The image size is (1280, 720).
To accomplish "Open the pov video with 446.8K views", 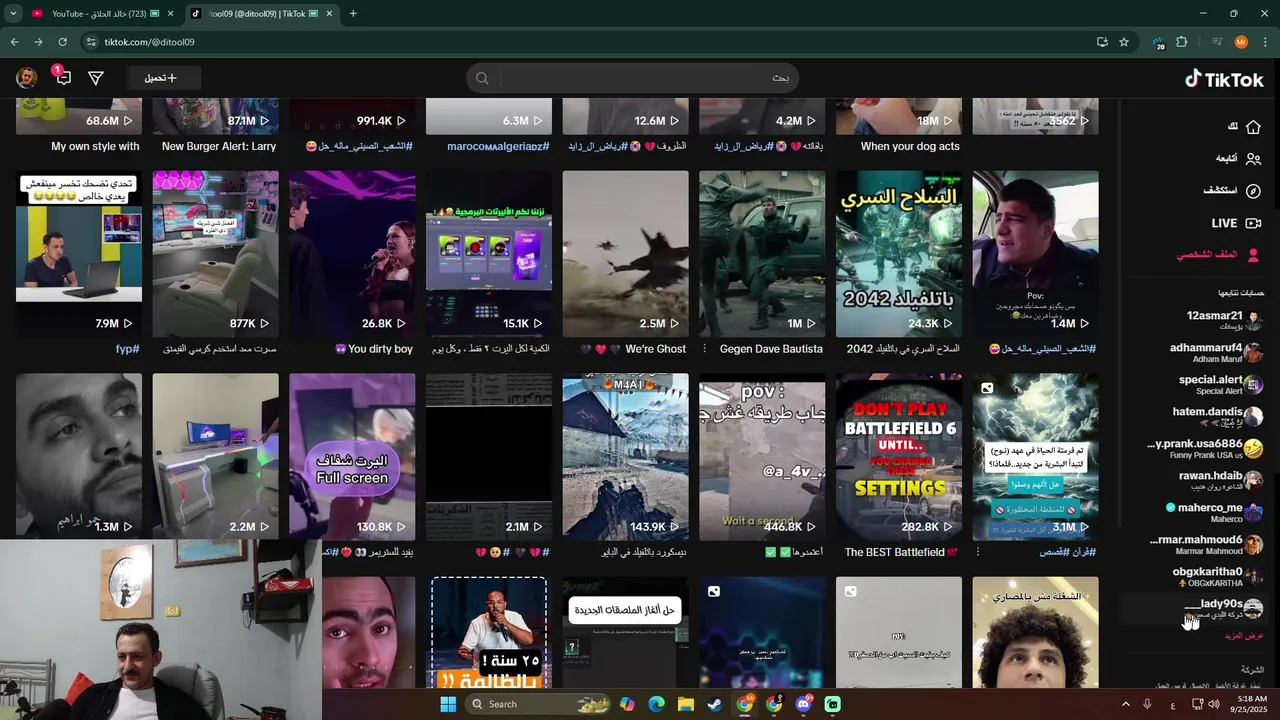I will coord(762,457).
